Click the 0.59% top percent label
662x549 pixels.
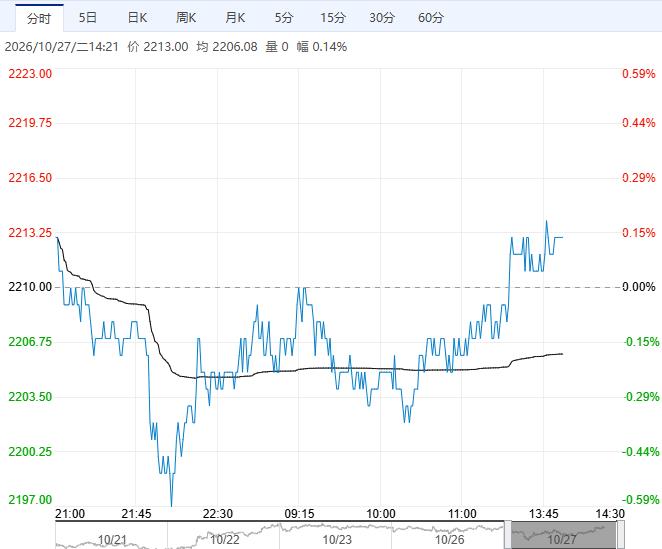click(x=639, y=74)
